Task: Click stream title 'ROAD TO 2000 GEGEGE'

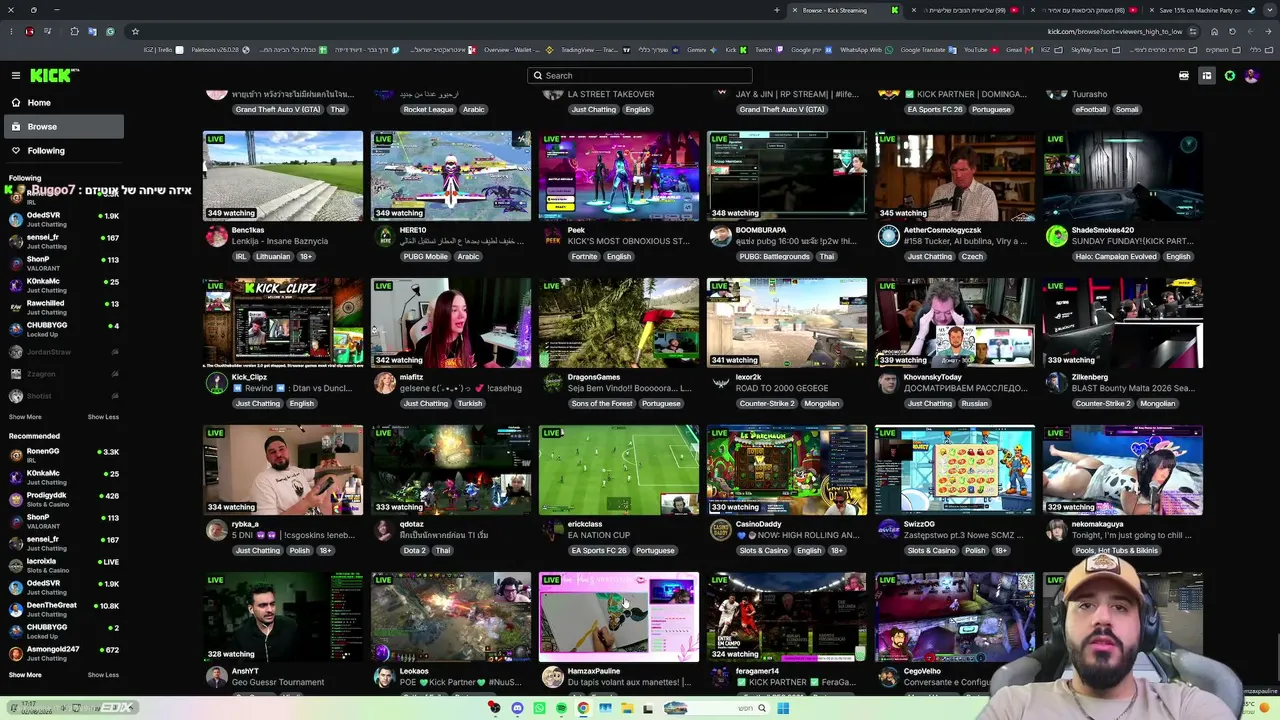Action: point(782,388)
